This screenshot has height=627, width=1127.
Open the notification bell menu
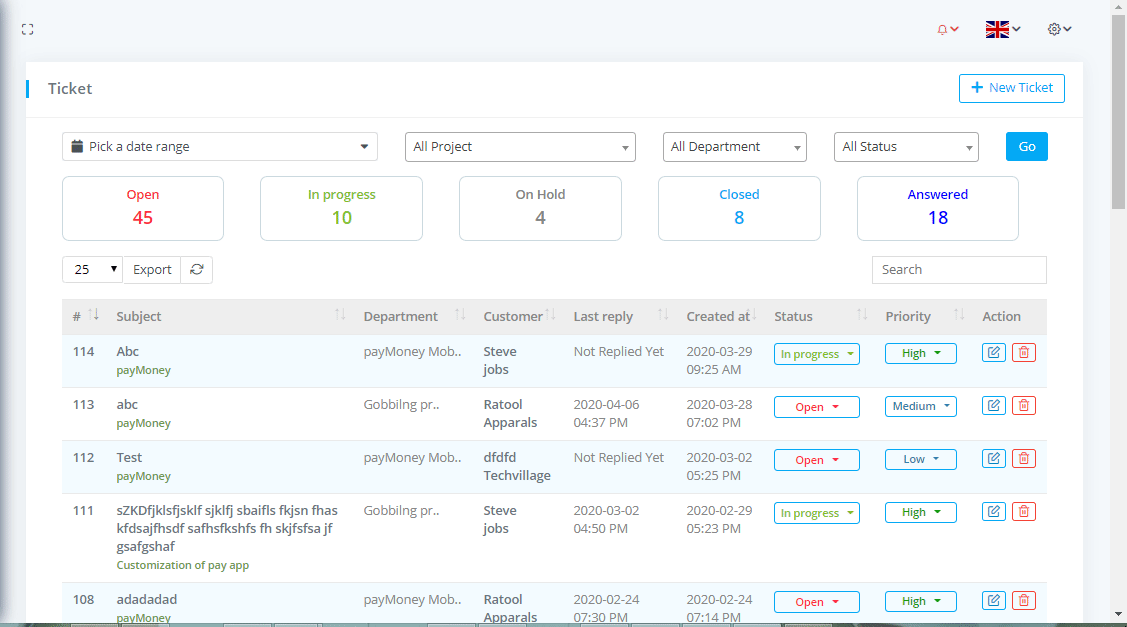[x=947, y=30]
